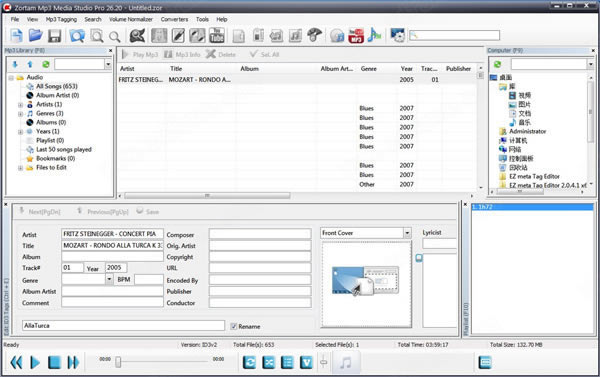
Task: Toggle the Rename checkbox
Action: 234,326
